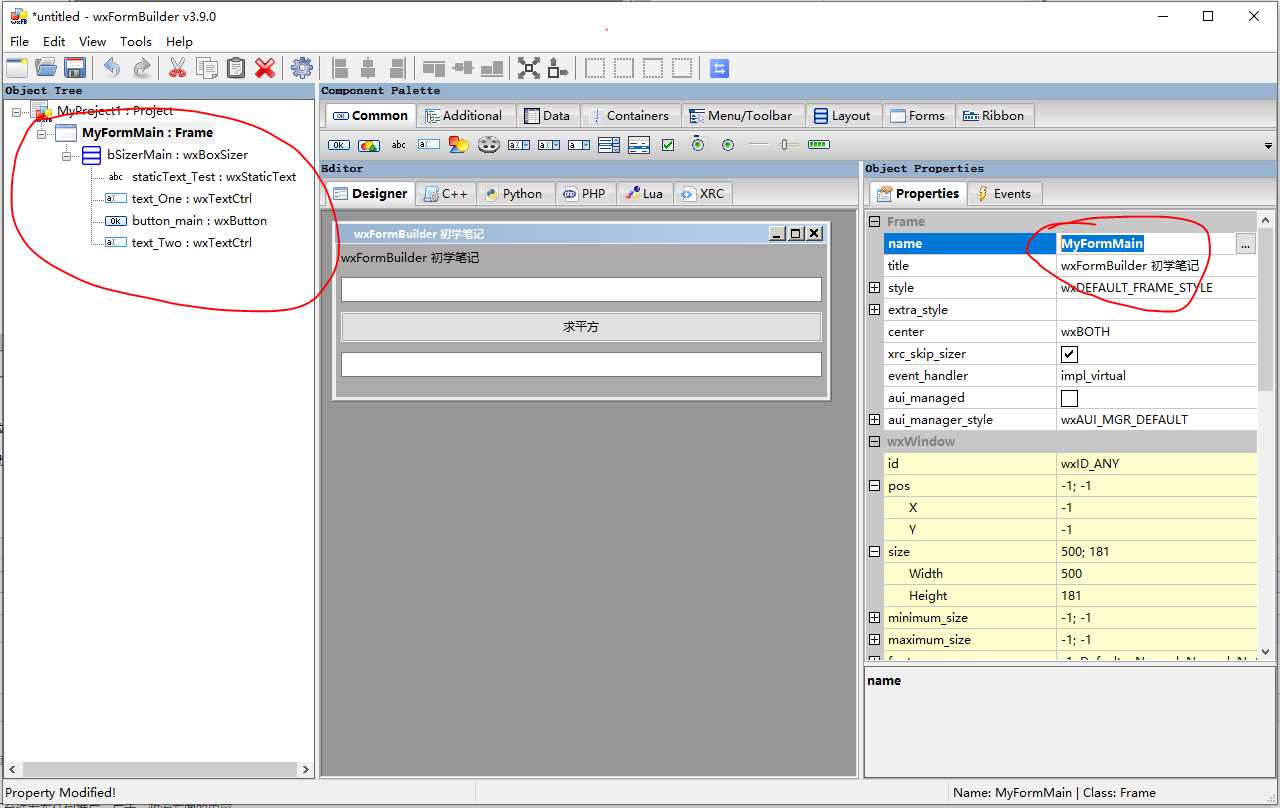Open the File menu
Image resolution: width=1280 pixels, height=808 pixels.
(19, 42)
